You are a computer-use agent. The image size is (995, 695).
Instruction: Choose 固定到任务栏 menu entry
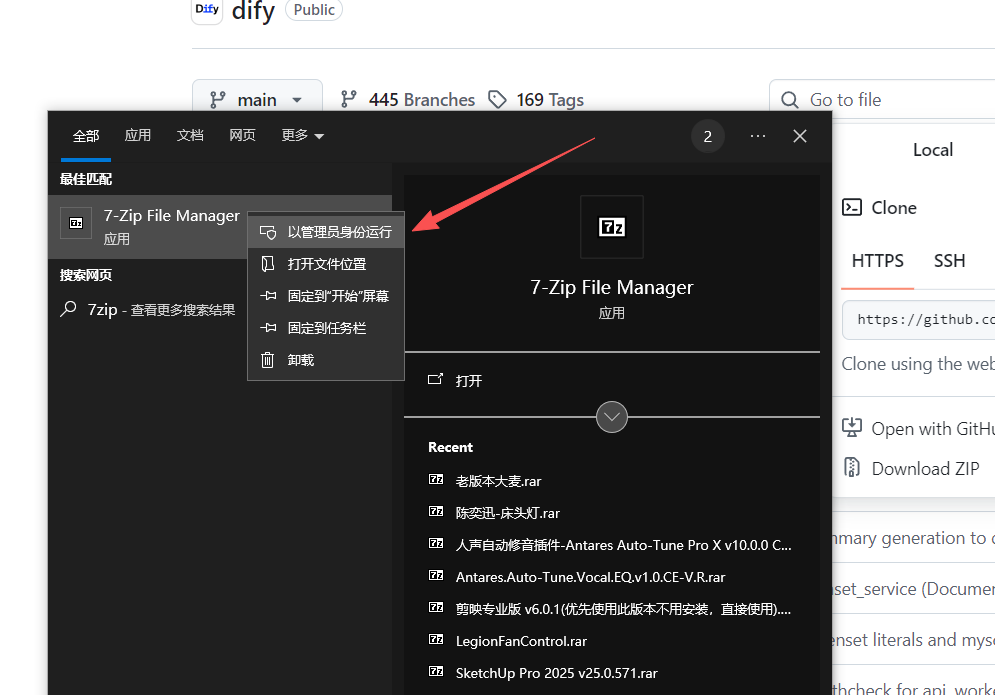click(326, 328)
